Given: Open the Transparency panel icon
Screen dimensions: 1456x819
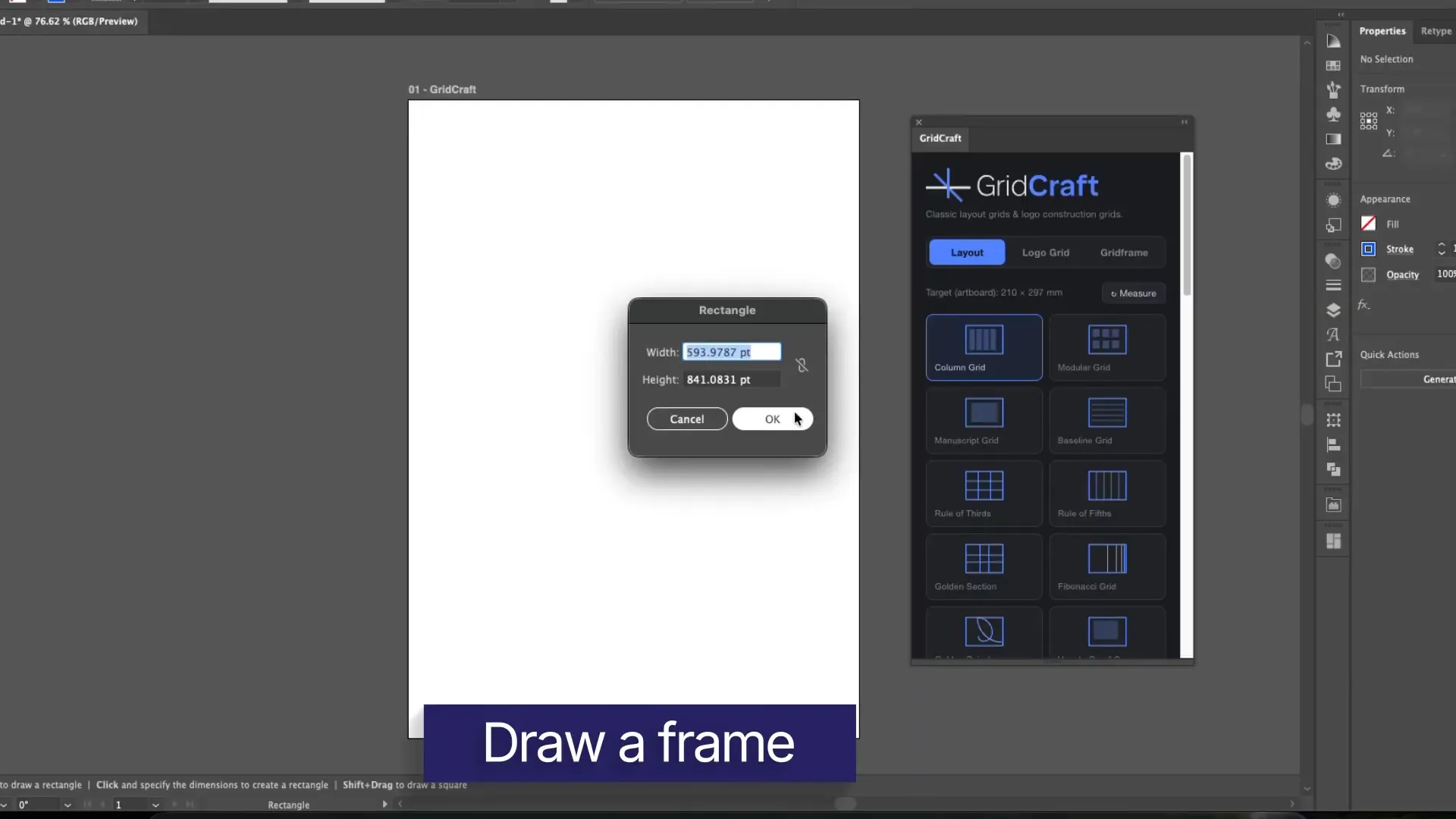Looking at the screenshot, I should 1333,262.
